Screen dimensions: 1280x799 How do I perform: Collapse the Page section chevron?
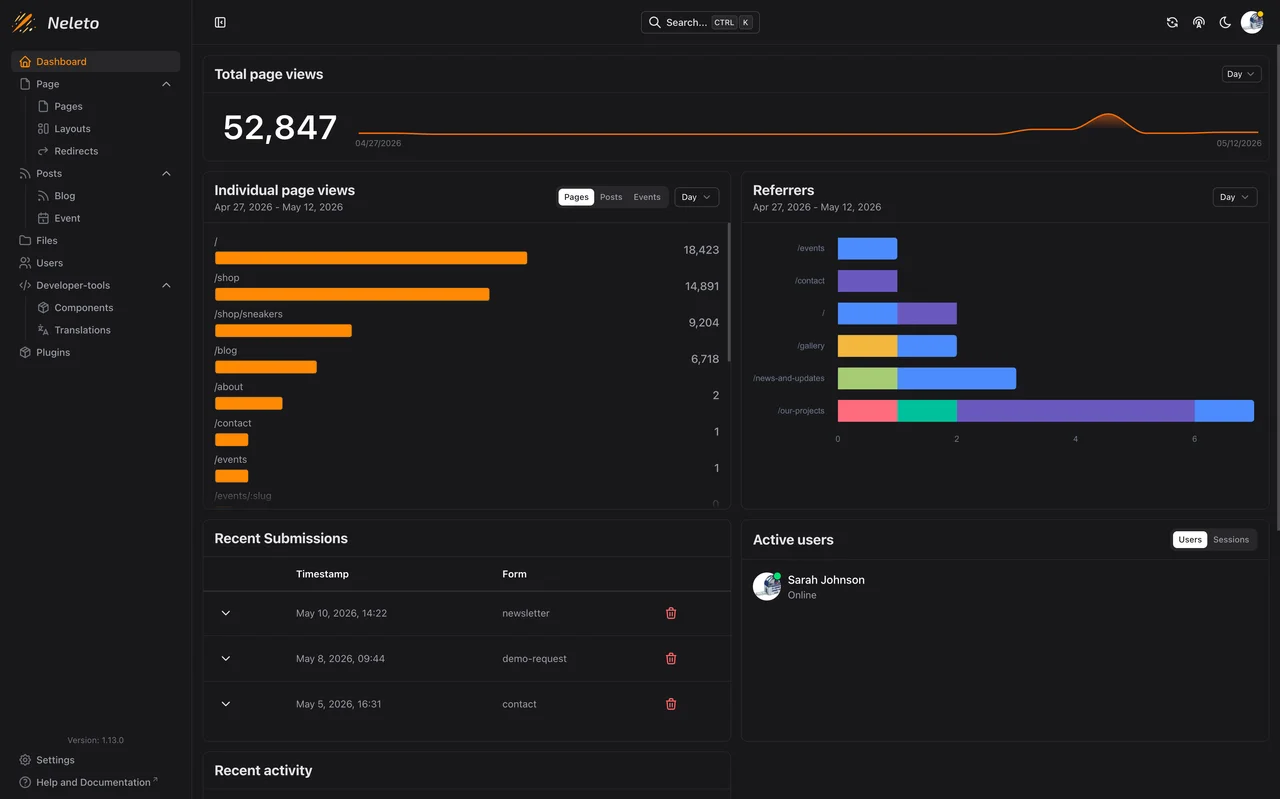[166, 84]
